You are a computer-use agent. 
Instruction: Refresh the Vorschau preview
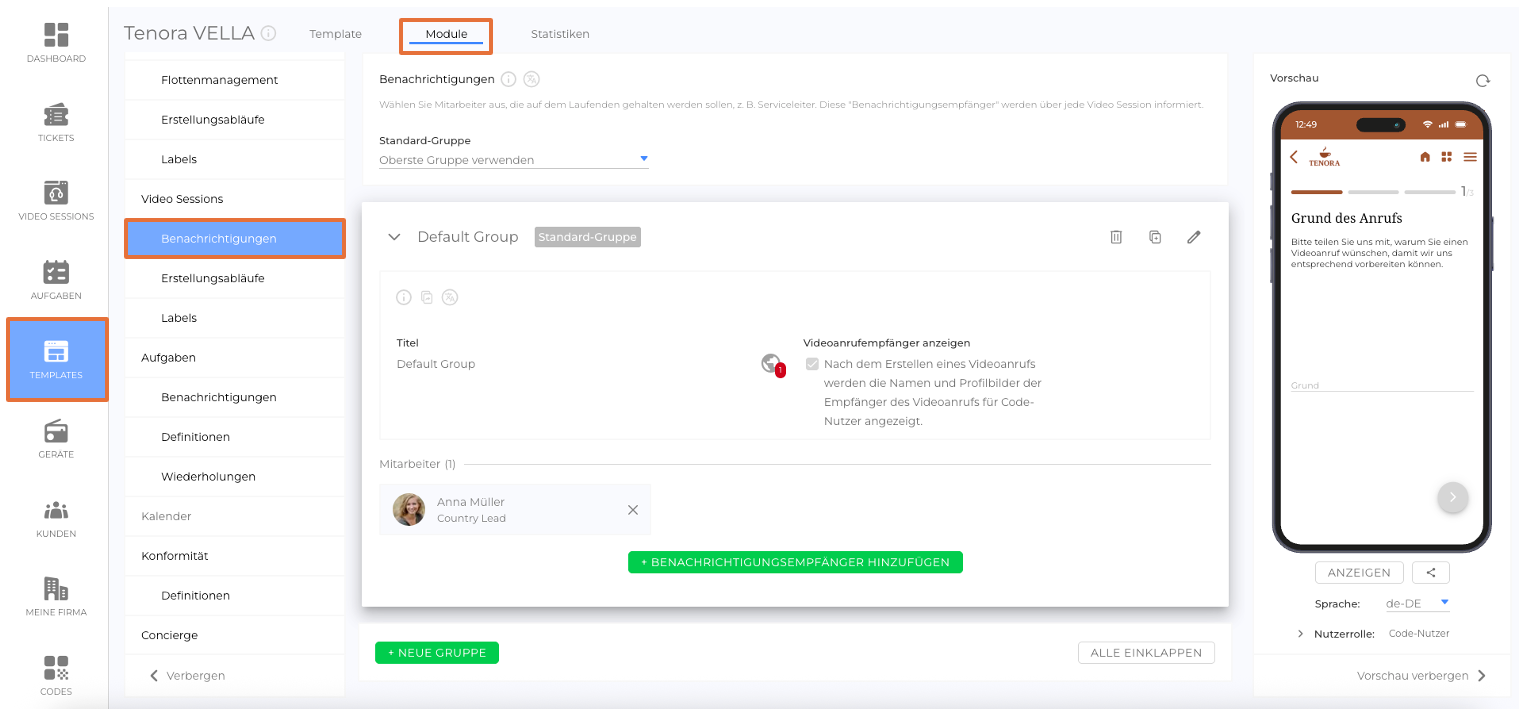click(x=1482, y=81)
